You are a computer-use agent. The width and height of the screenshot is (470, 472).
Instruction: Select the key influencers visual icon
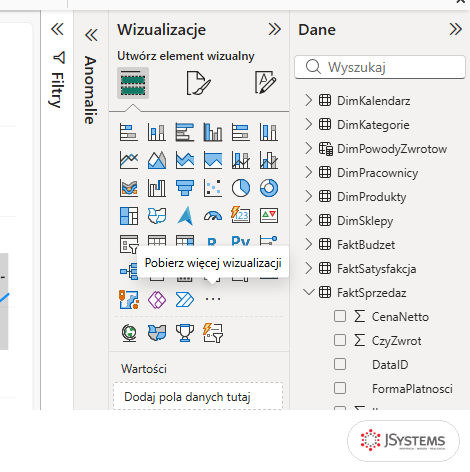click(x=269, y=241)
